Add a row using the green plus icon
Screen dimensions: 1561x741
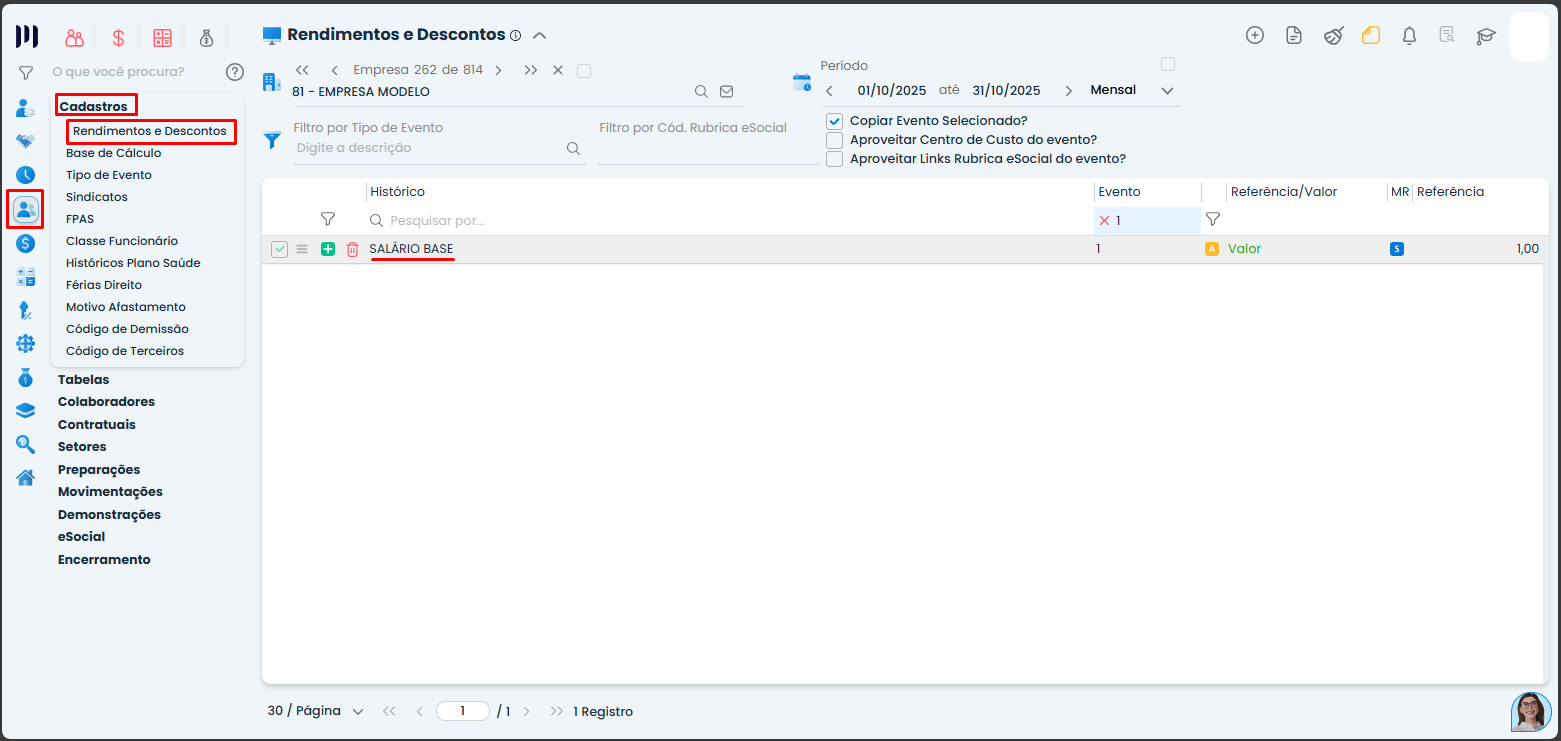[328, 249]
